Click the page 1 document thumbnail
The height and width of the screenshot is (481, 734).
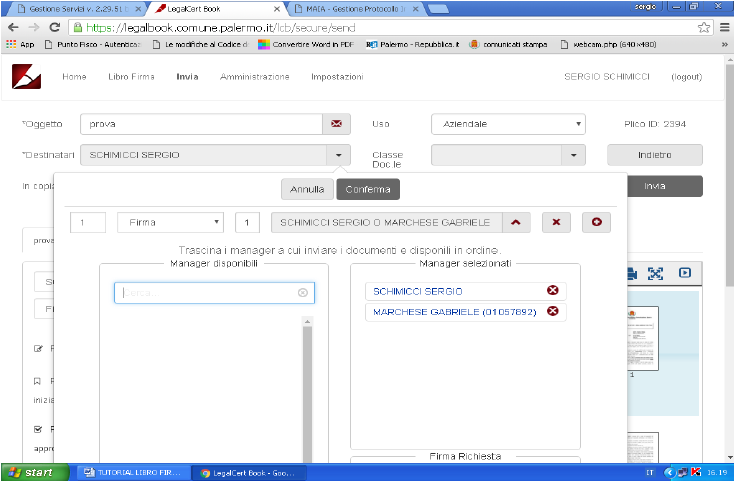pos(643,338)
